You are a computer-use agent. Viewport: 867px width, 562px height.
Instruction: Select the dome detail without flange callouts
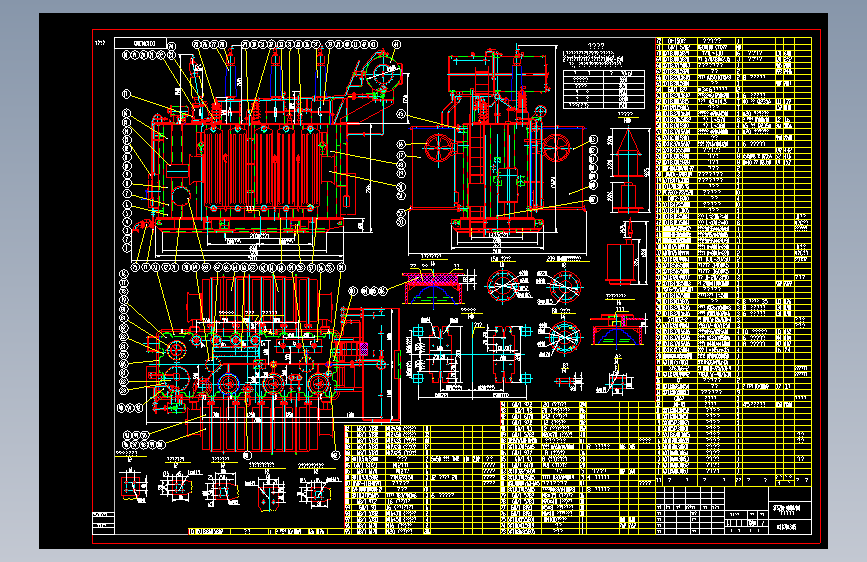tap(617, 330)
